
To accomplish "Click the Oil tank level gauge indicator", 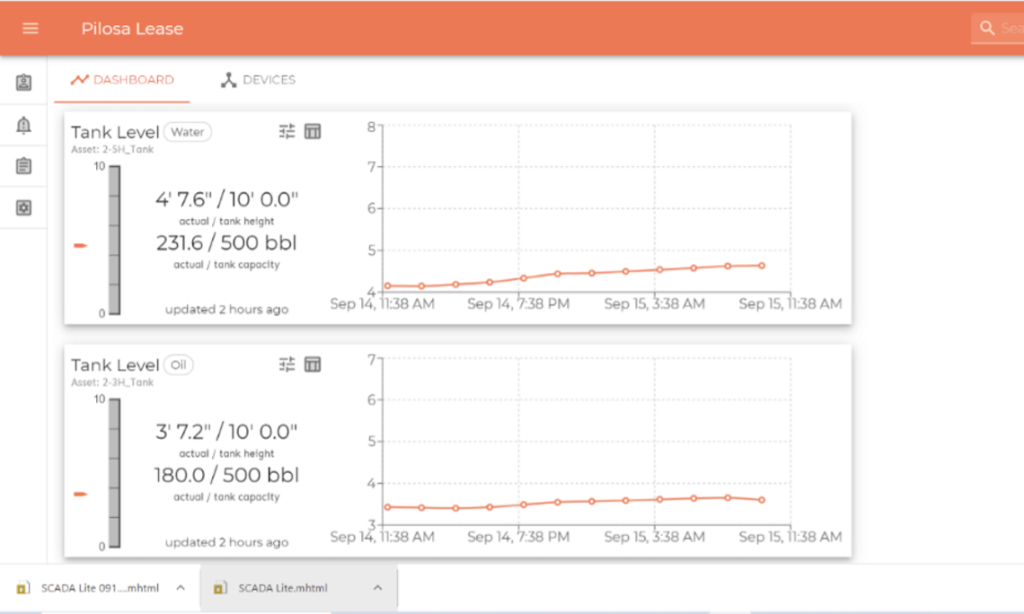I will pyautogui.click(x=82, y=493).
